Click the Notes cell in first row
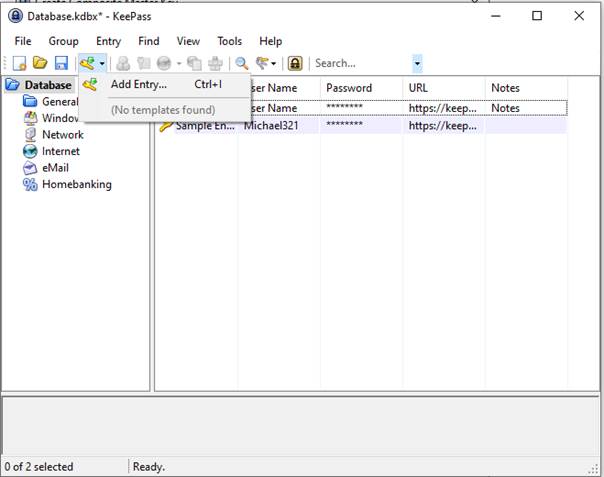 (505, 108)
